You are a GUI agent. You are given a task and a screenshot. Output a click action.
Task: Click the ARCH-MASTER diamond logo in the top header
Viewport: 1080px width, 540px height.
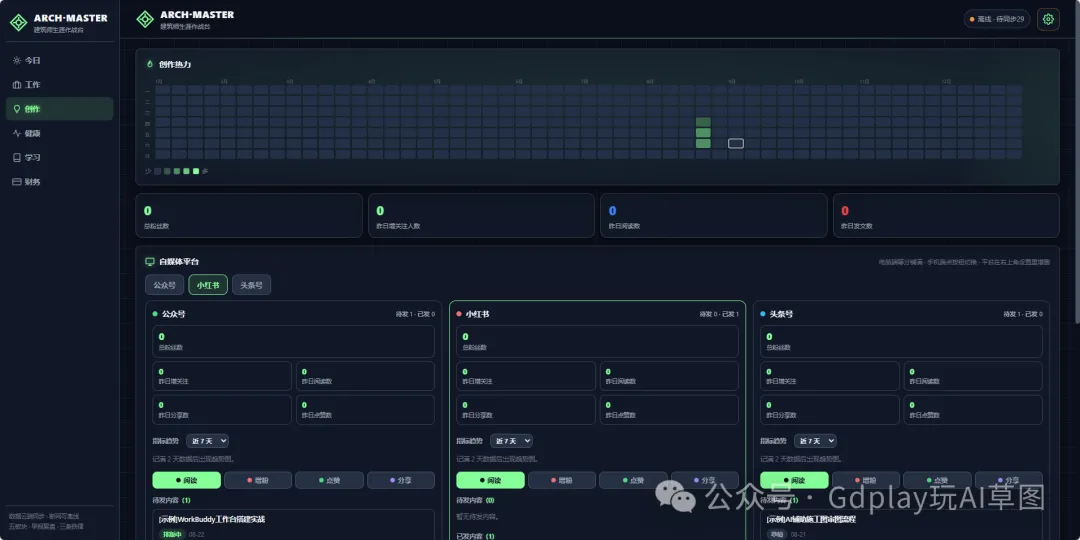point(145,19)
